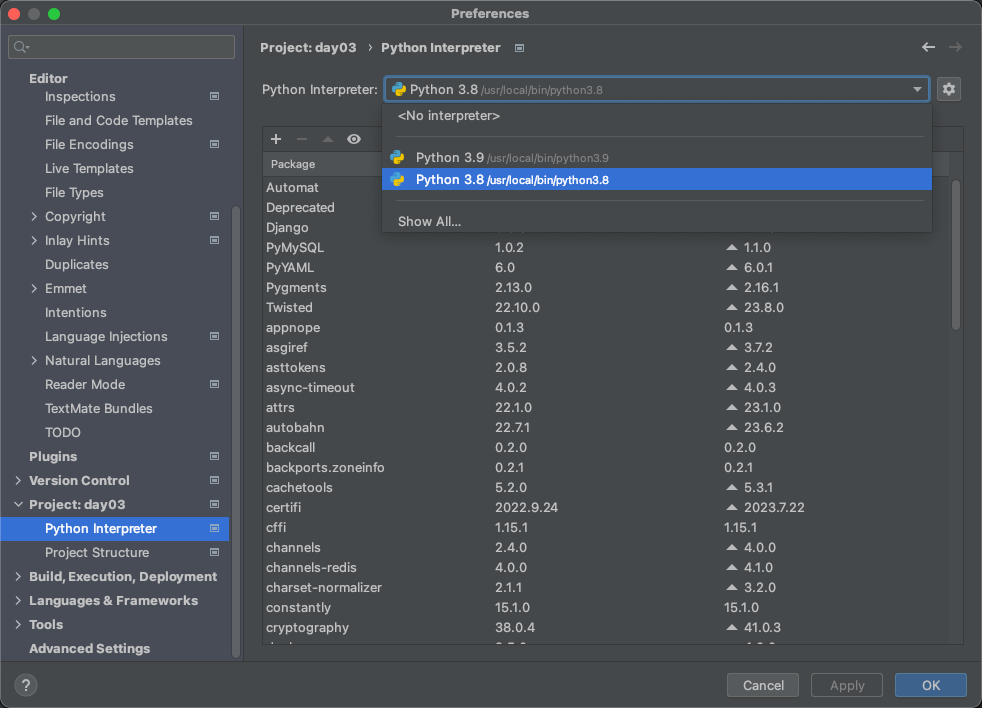
Task: Click the upgrade arrow for Twisted 23.8.0
Action: 731,308
